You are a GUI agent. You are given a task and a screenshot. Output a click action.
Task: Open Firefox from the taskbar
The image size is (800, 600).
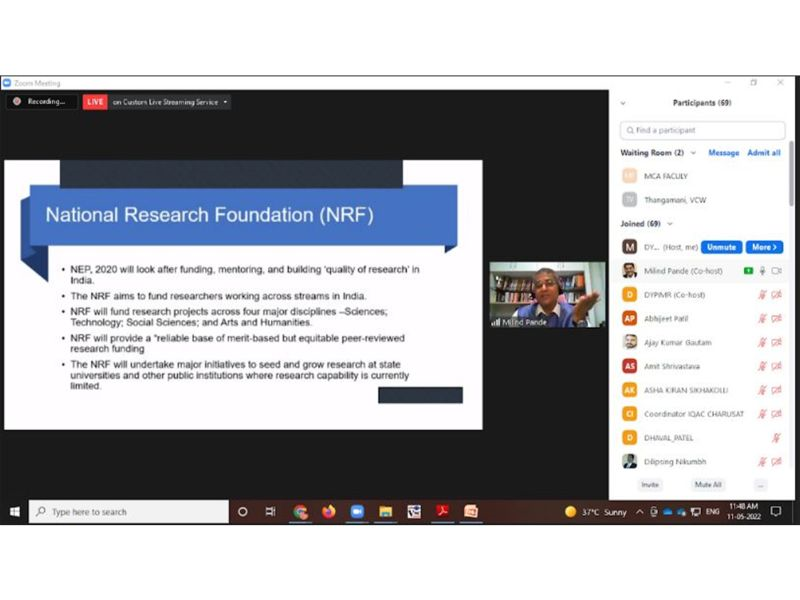click(328, 511)
